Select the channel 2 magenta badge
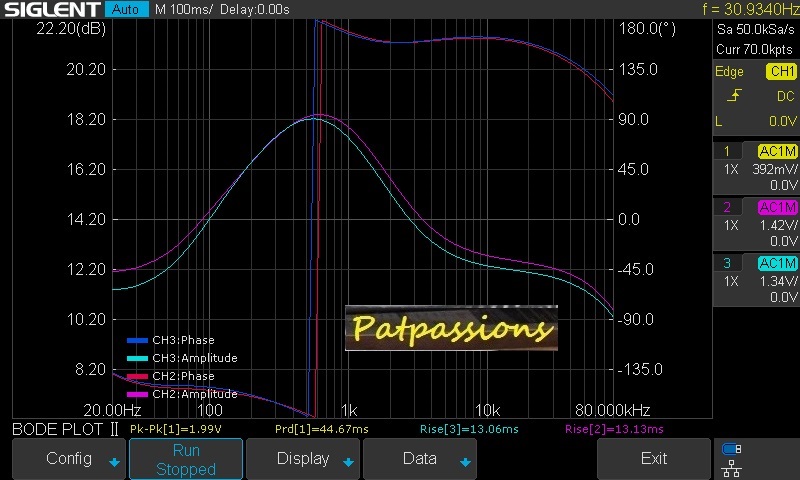Viewport: 800px width, 480px height. pyautogui.click(x=726, y=207)
